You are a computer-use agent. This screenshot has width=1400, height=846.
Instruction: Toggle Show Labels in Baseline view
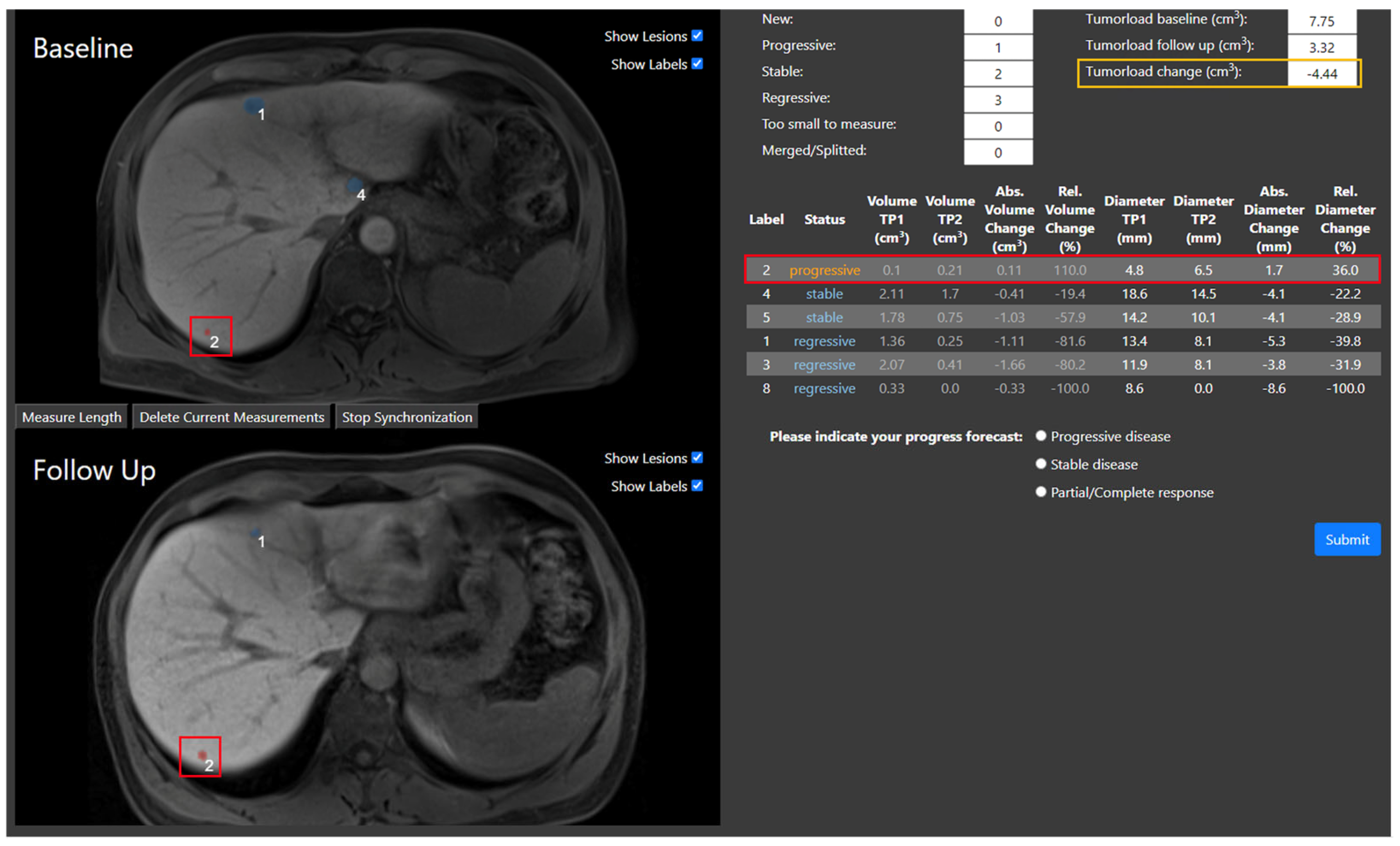click(x=697, y=64)
